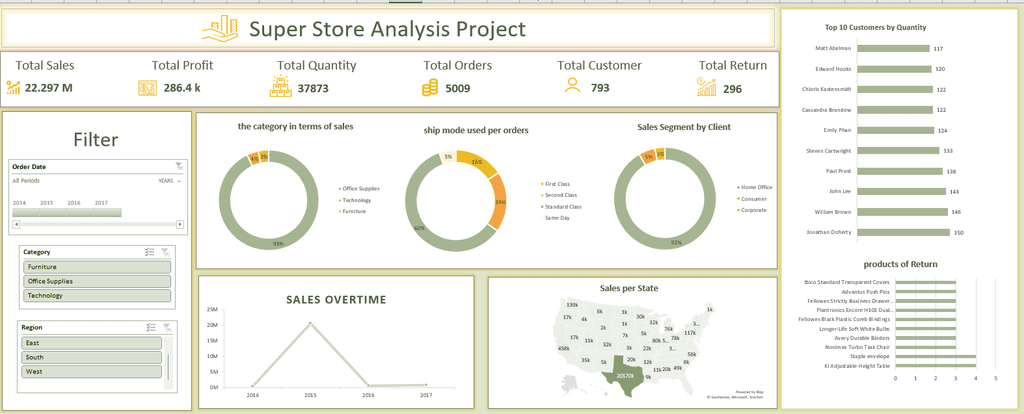The width and height of the screenshot is (1024, 414).
Task: Toggle multi-select on Region slicer
Action: click(151, 327)
